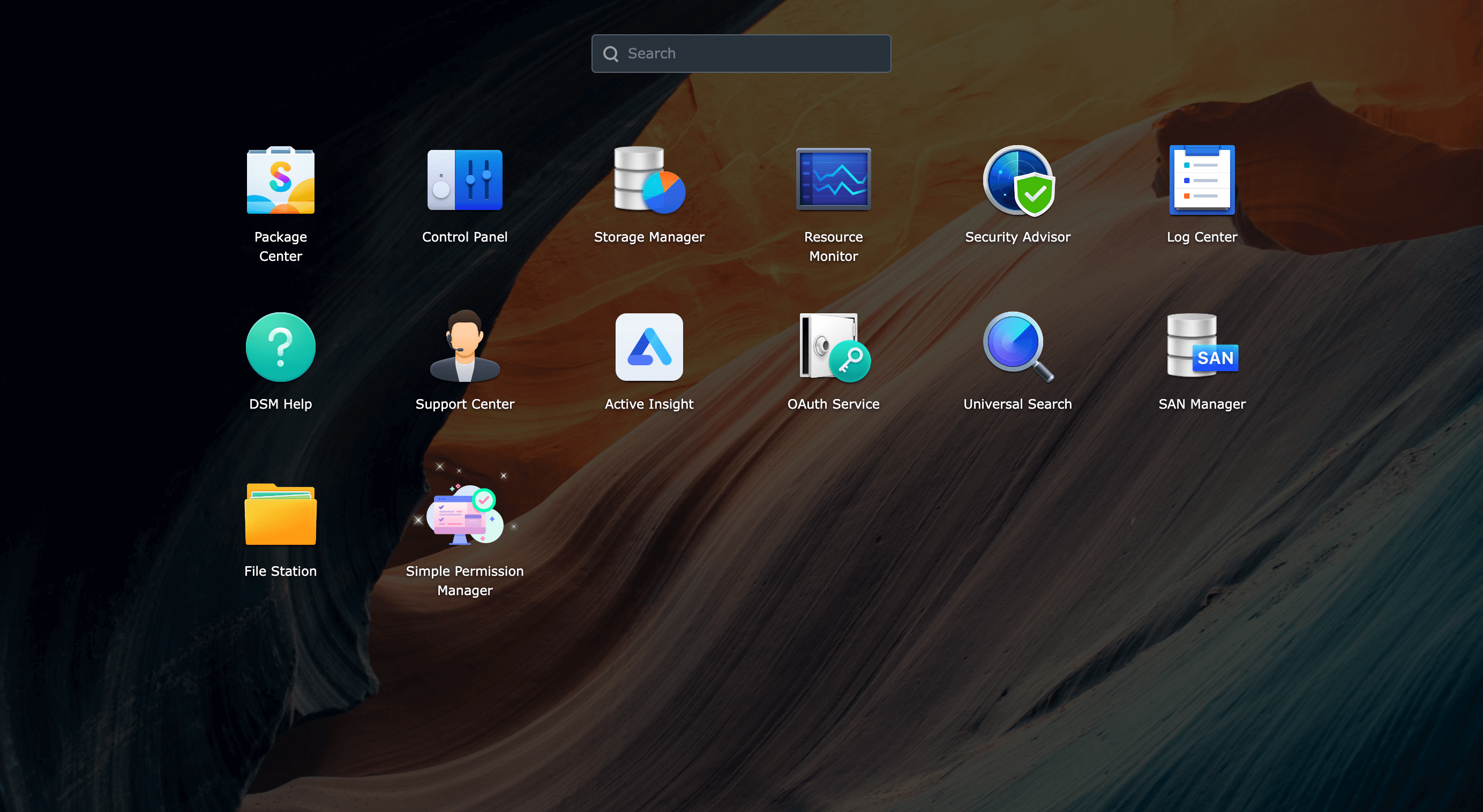Launch Security Advisor

pos(1017,181)
